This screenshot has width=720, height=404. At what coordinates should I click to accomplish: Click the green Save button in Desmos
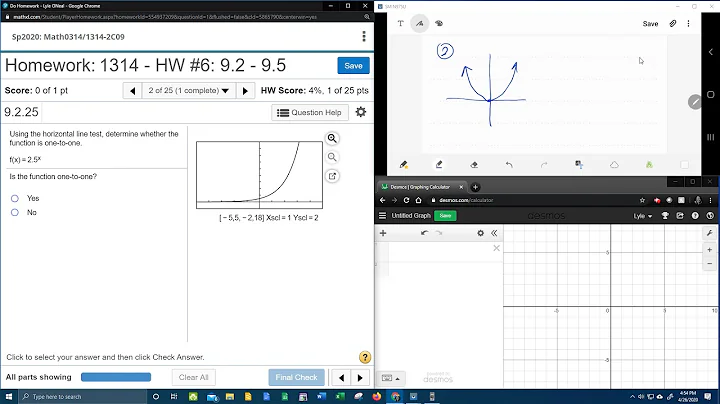445,215
